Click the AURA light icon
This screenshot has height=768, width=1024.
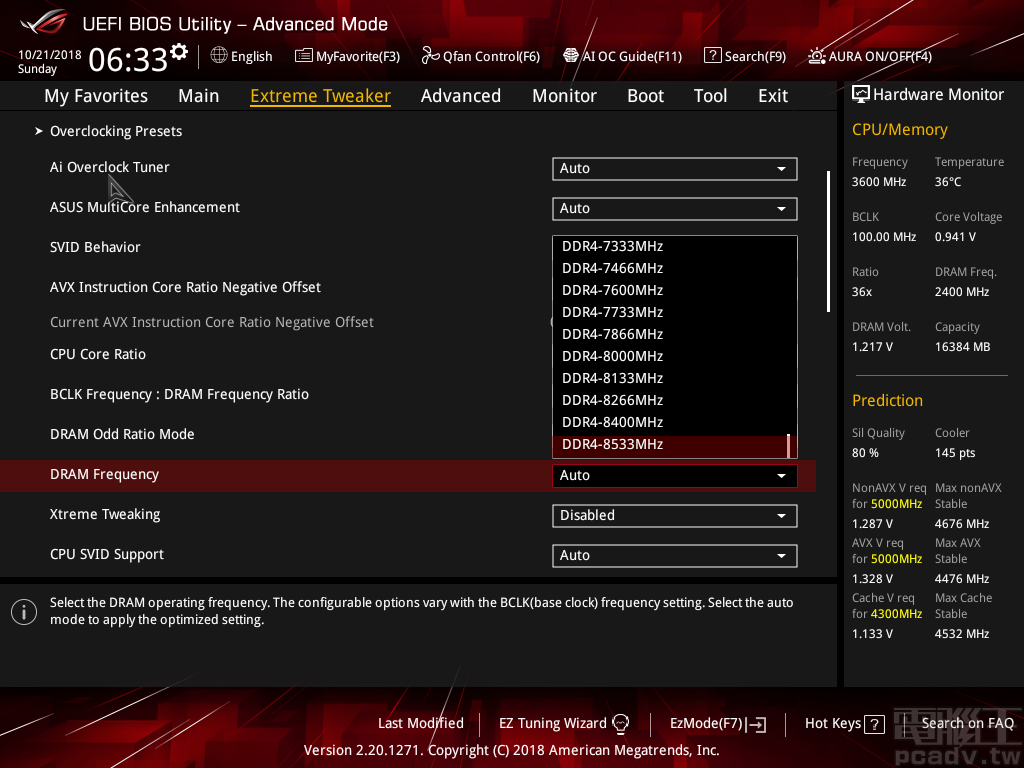[x=816, y=56]
